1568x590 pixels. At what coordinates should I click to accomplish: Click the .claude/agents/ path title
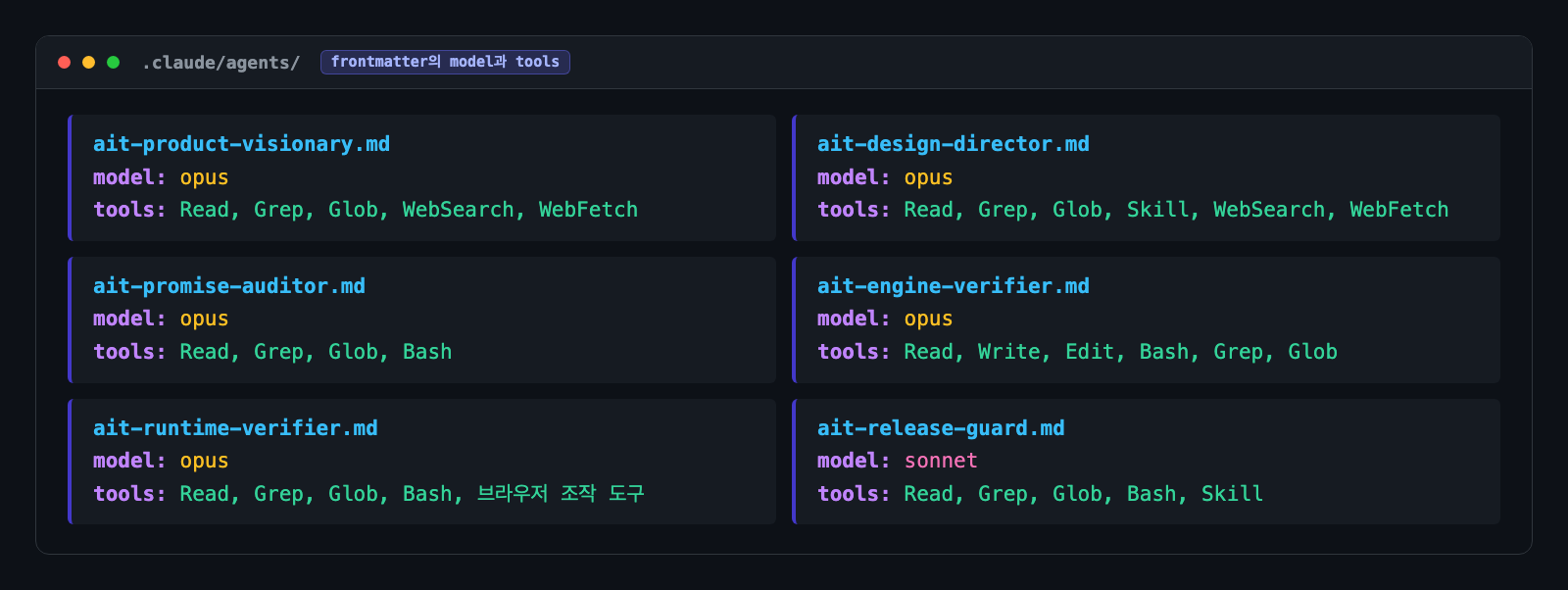click(221, 63)
